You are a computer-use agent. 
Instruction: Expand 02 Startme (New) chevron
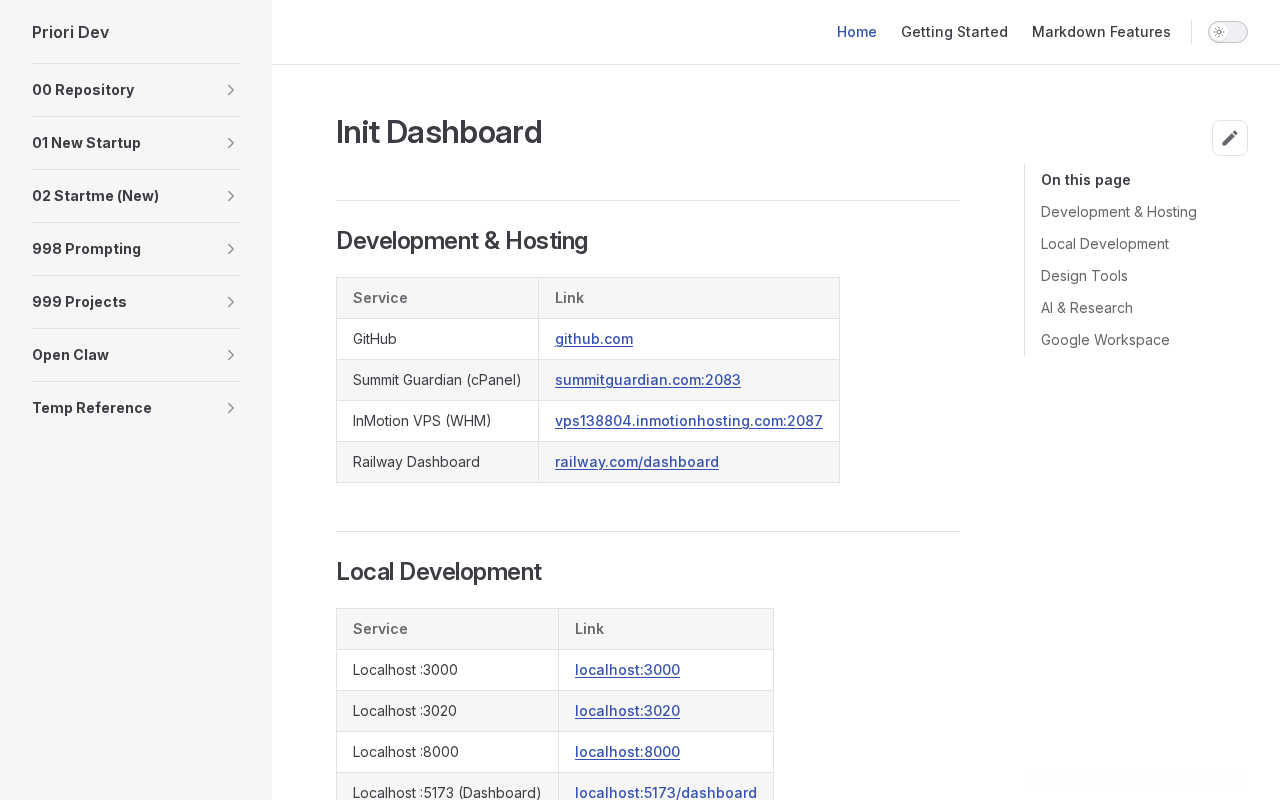pos(231,196)
